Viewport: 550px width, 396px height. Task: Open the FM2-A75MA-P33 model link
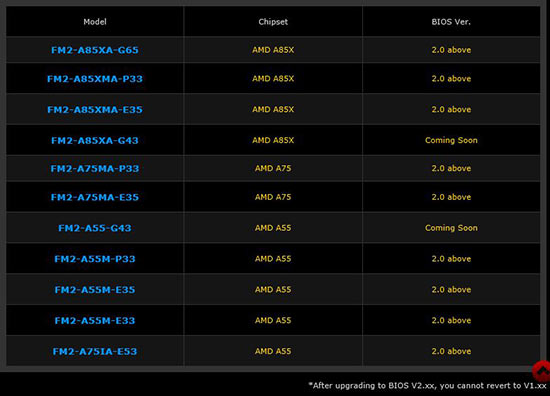[x=95, y=168]
